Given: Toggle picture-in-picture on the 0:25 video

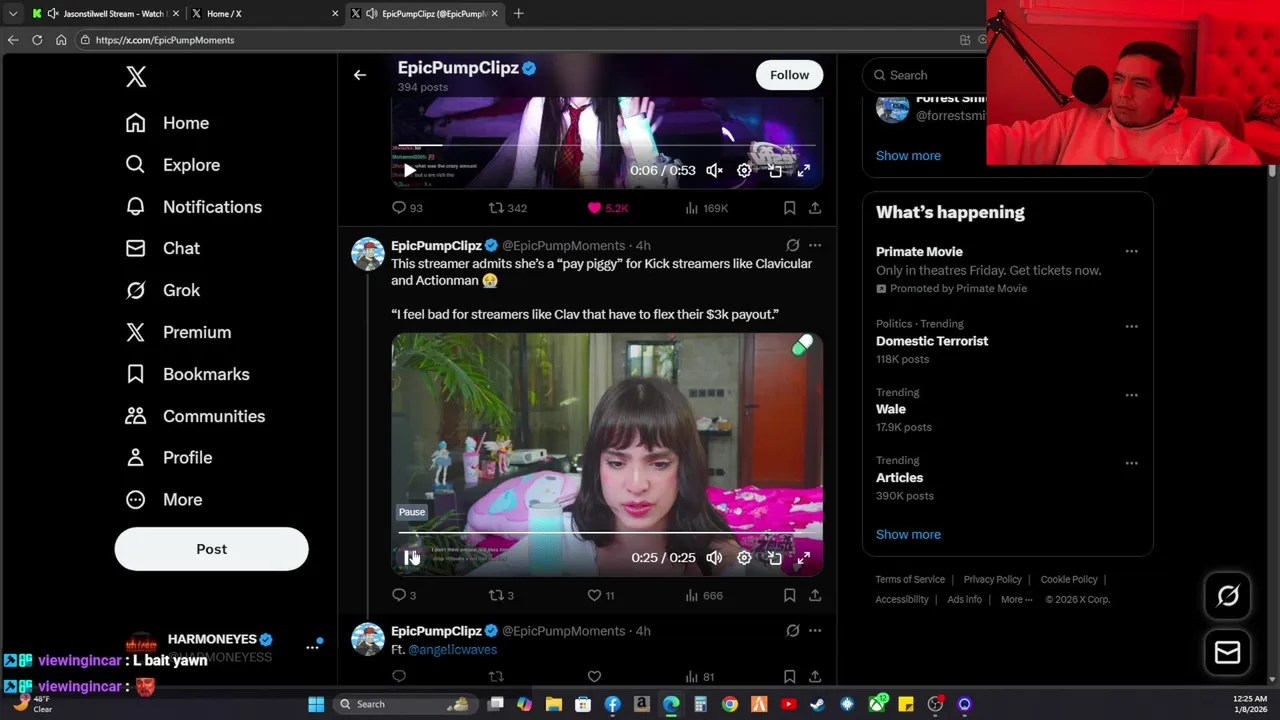Looking at the screenshot, I should pos(774,558).
